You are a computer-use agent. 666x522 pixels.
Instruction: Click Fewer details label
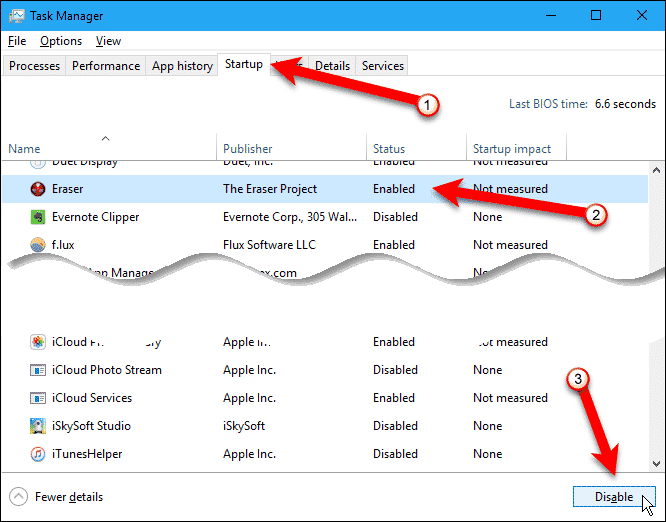tap(69, 497)
